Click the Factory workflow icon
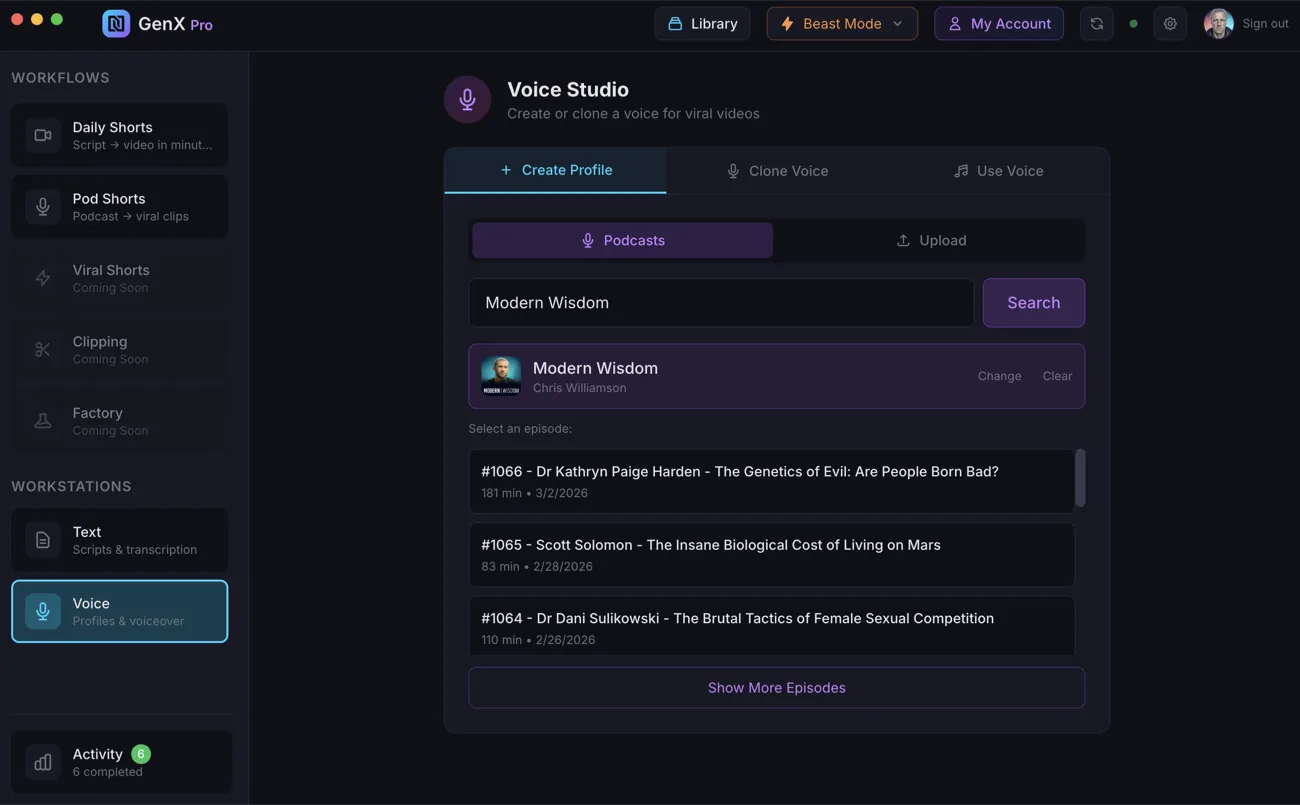Screen dimensions: 1300x805 coord(42,421)
